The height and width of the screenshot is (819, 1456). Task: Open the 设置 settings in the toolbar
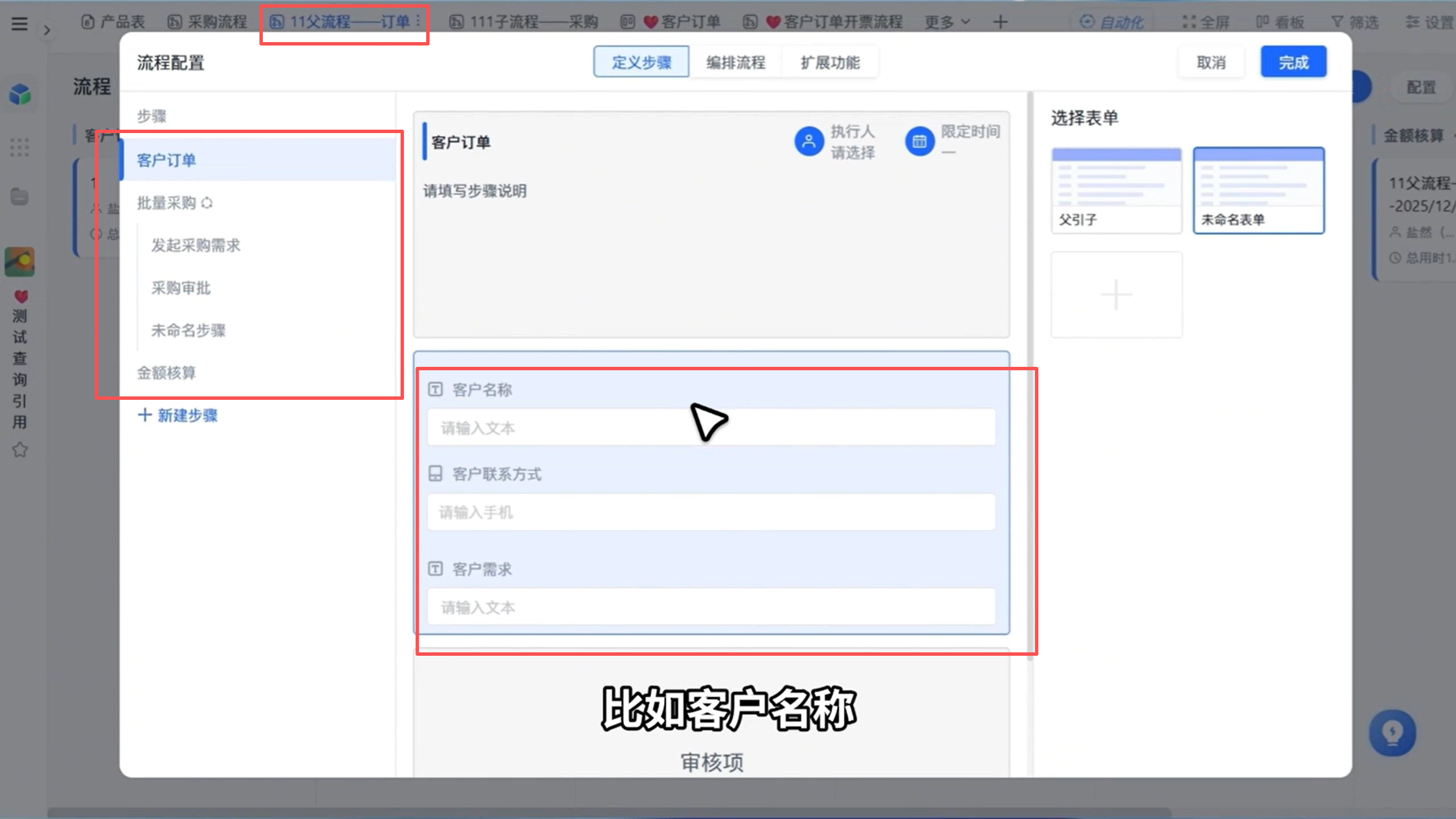(1429, 22)
